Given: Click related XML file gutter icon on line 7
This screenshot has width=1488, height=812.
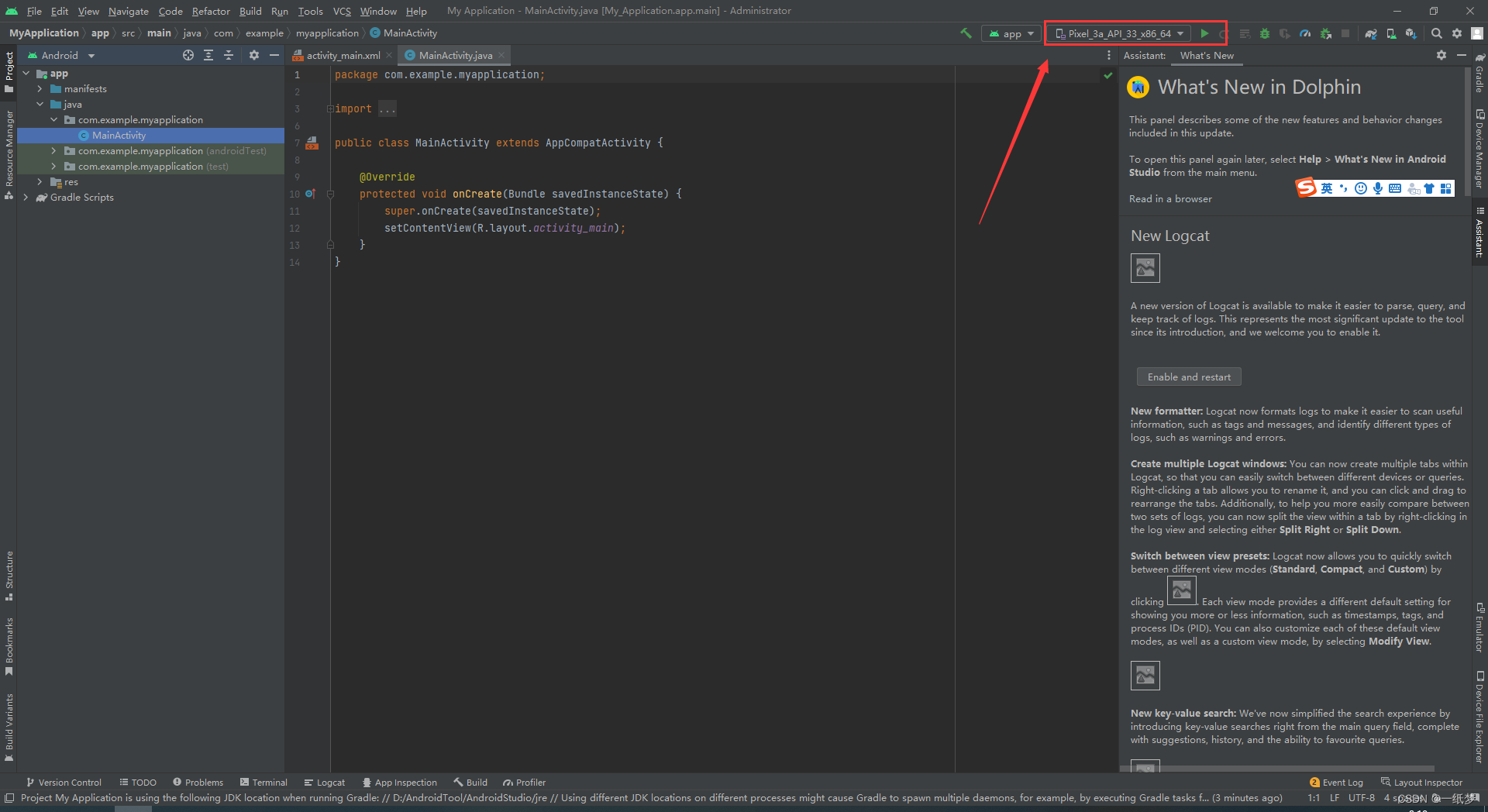Looking at the screenshot, I should [x=312, y=143].
